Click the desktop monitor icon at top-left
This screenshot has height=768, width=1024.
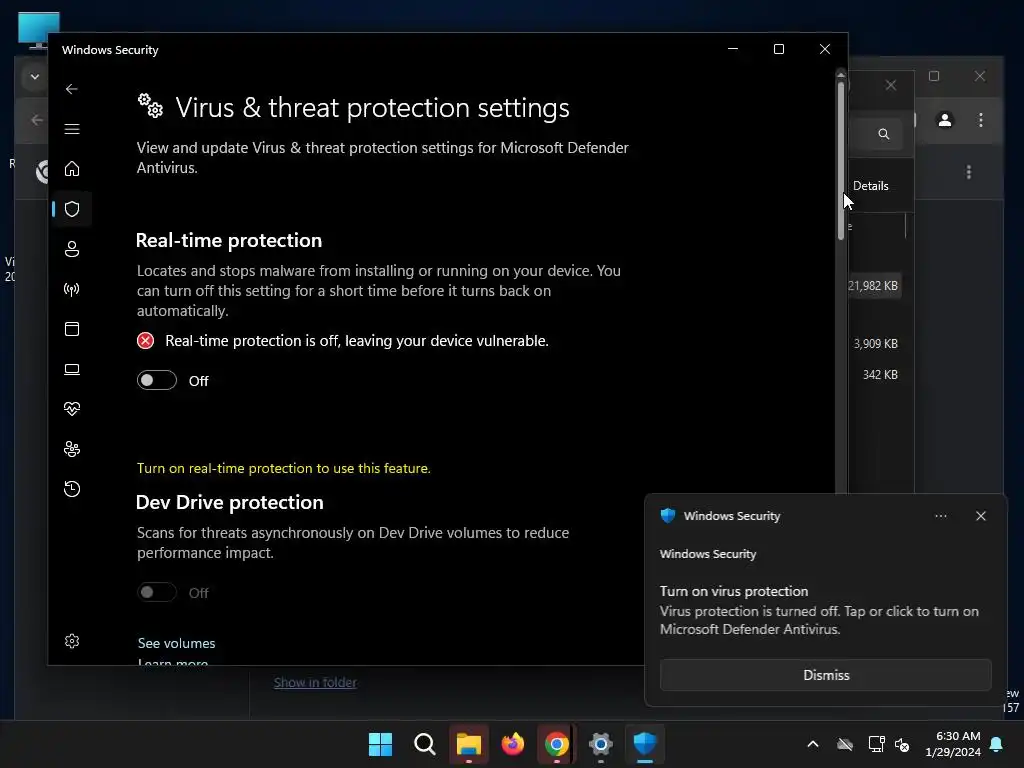(39, 29)
